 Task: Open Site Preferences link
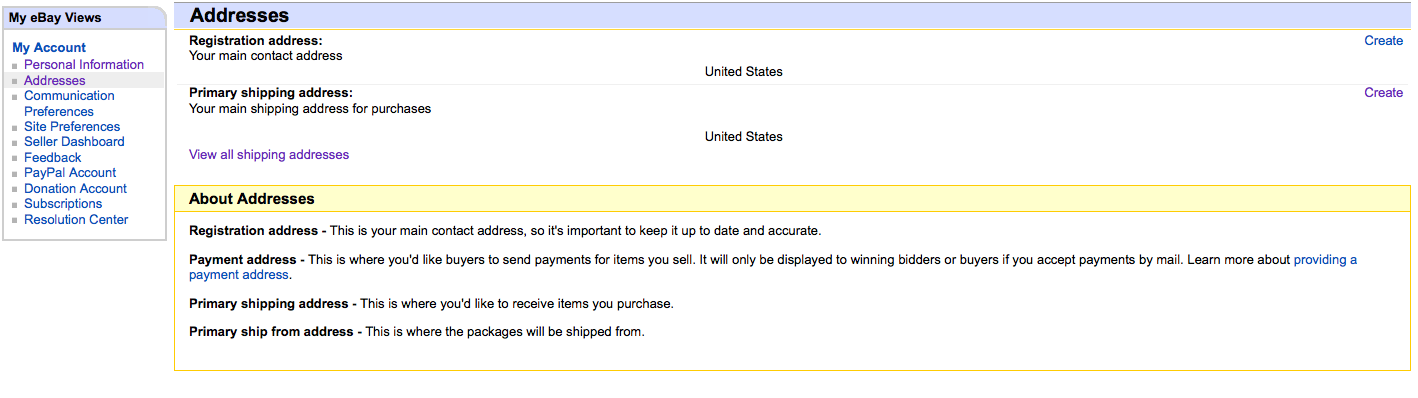pos(72,126)
